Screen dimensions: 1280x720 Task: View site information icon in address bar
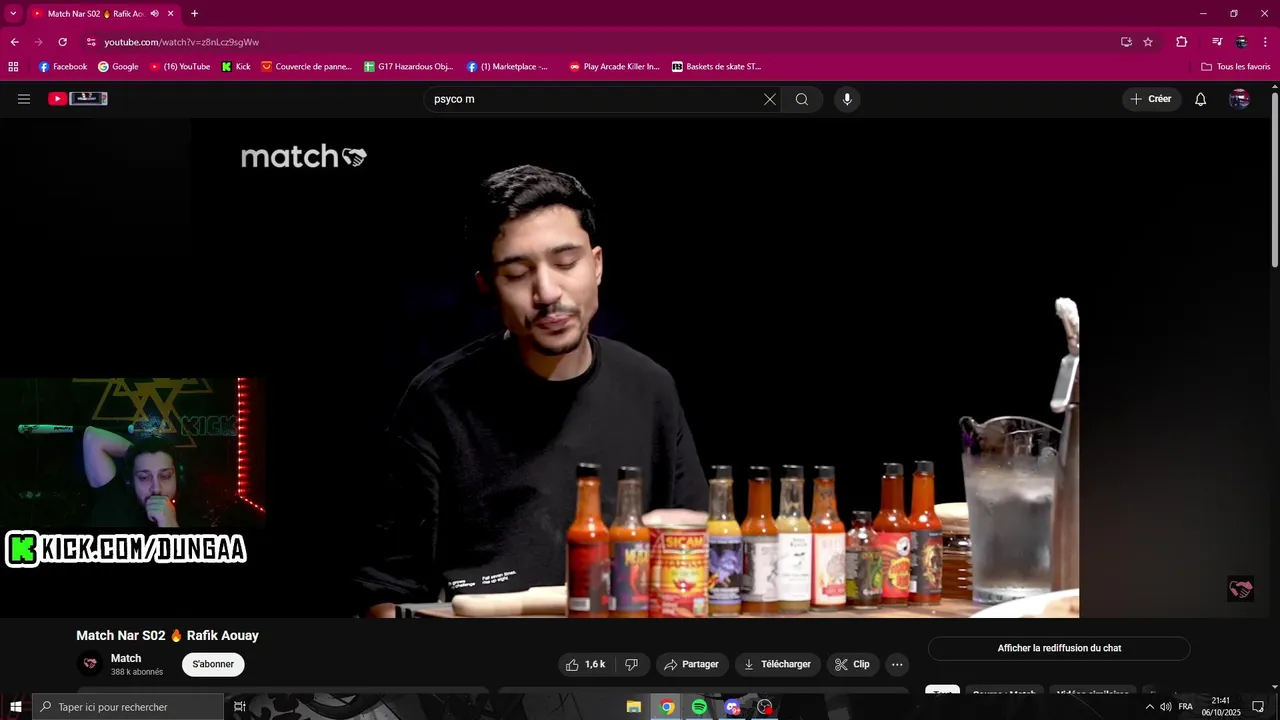(x=91, y=42)
